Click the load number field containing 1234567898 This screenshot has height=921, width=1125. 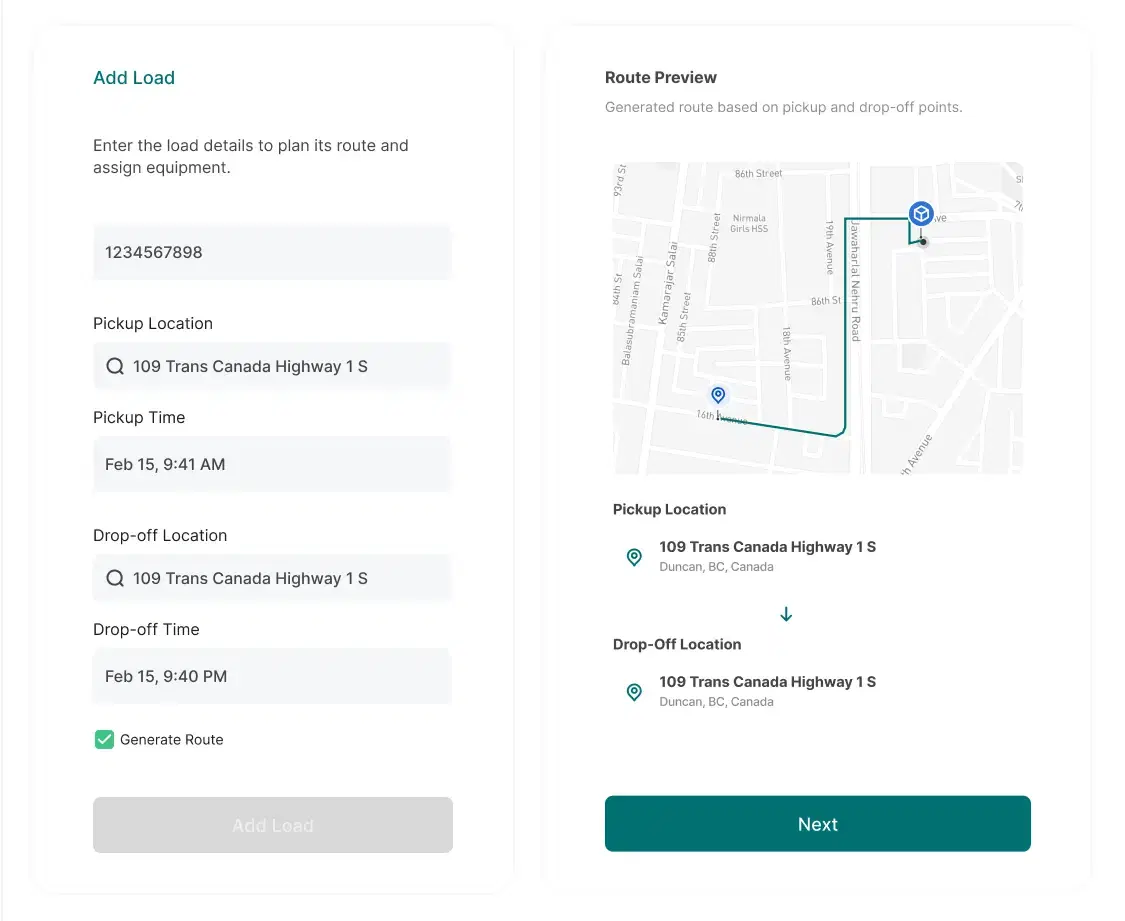[273, 252]
